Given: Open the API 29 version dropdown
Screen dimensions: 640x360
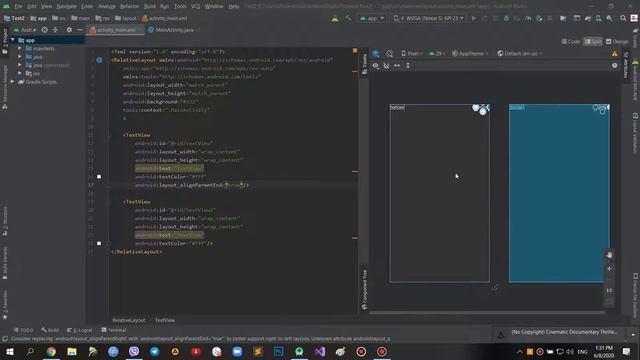Looking at the screenshot, I should click(x=437, y=53).
